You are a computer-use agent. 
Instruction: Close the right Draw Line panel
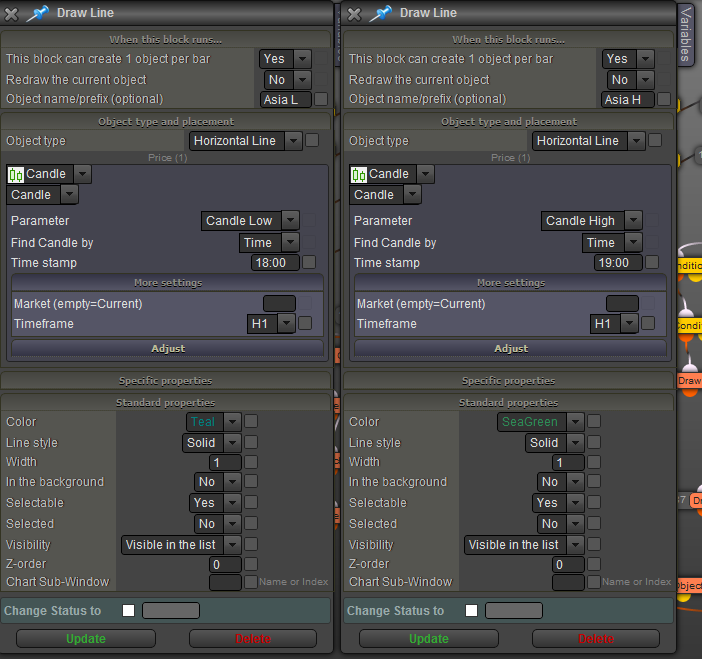pyautogui.click(x=354, y=14)
